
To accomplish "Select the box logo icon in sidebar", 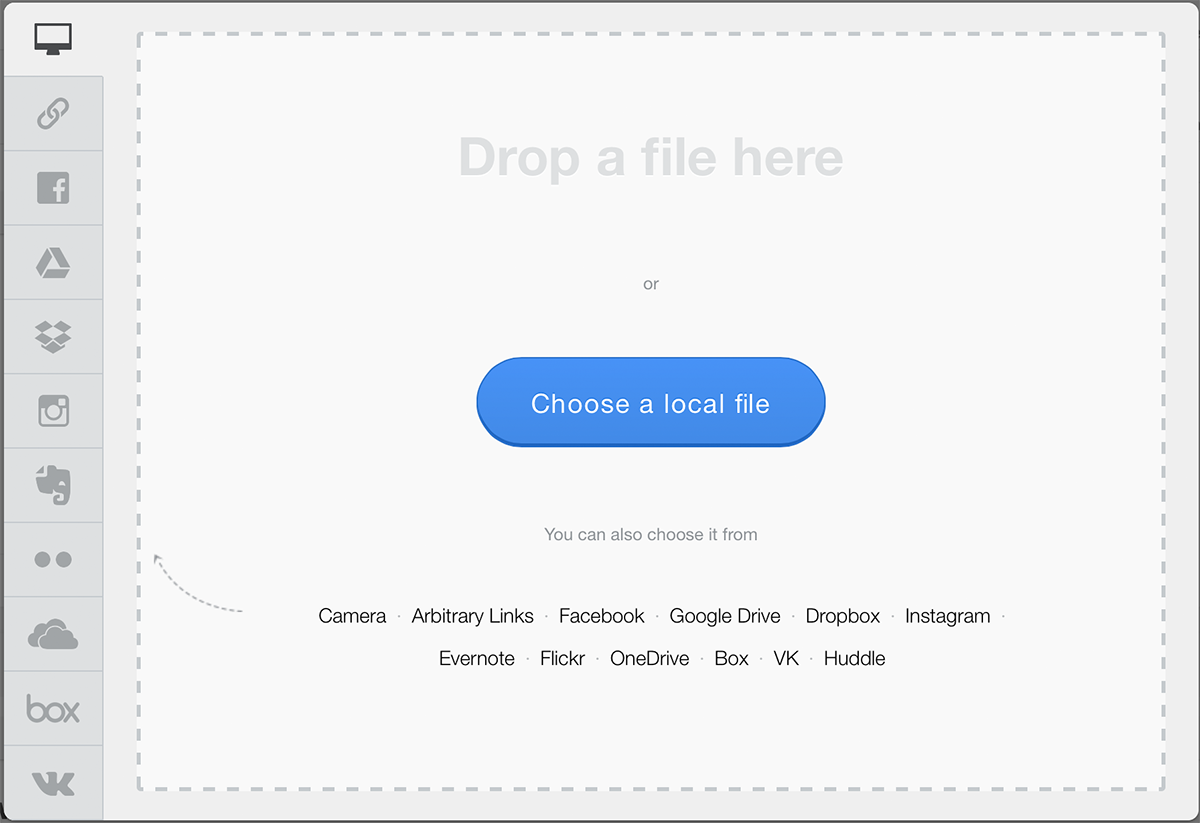I will (53, 708).
